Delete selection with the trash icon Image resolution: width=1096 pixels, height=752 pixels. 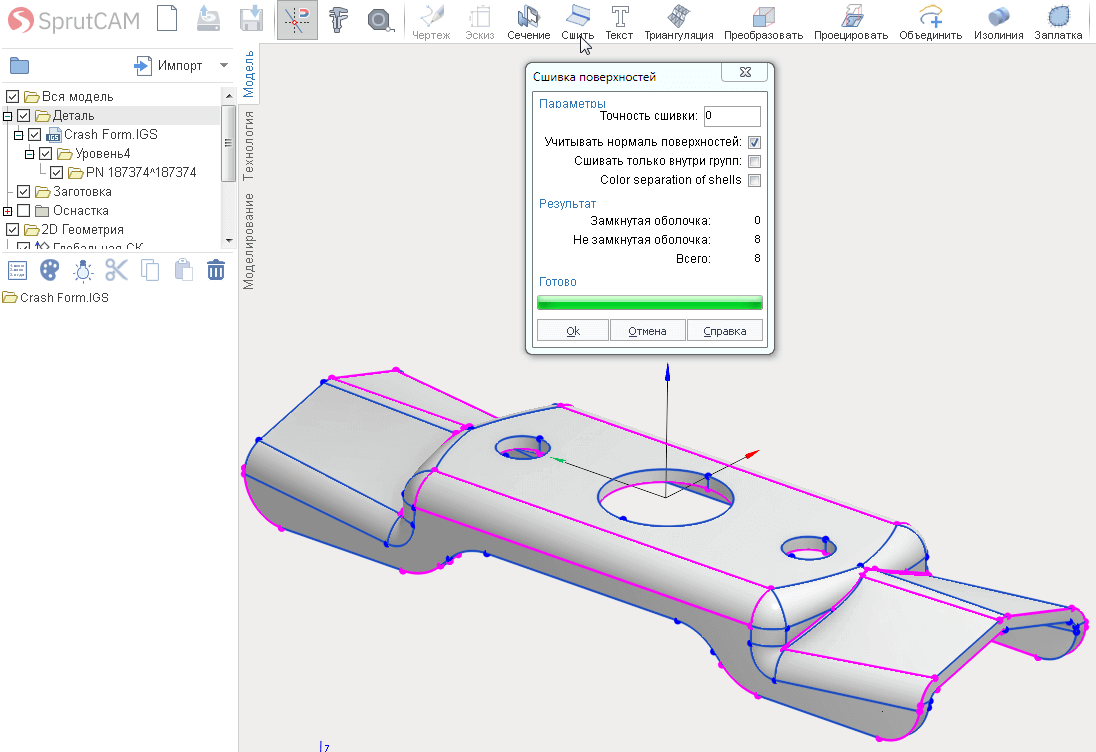pos(216,270)
